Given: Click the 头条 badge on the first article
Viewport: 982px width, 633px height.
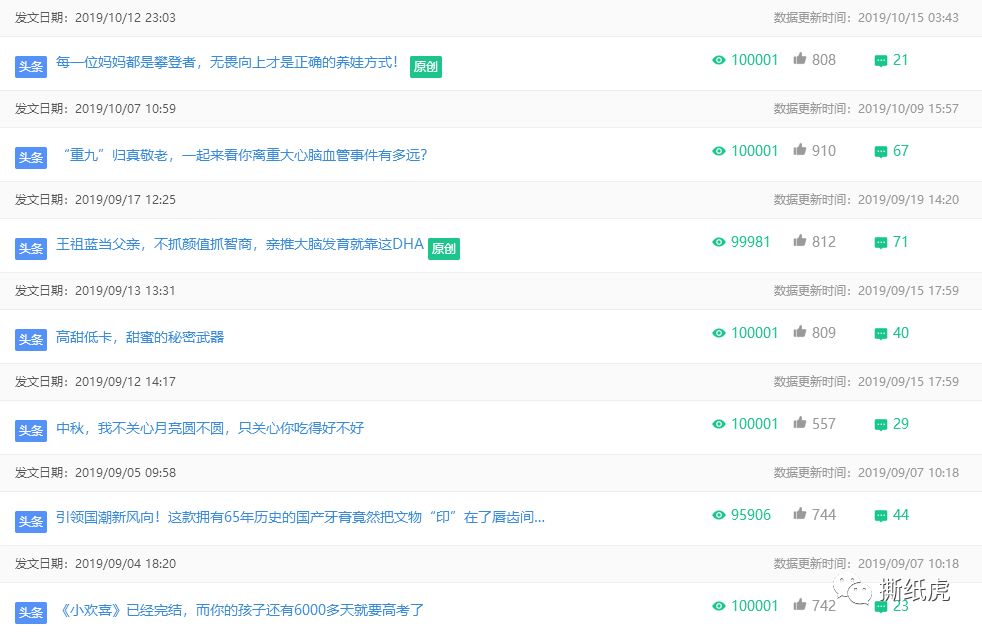Looking at the screenshot, I should (31, 66).
